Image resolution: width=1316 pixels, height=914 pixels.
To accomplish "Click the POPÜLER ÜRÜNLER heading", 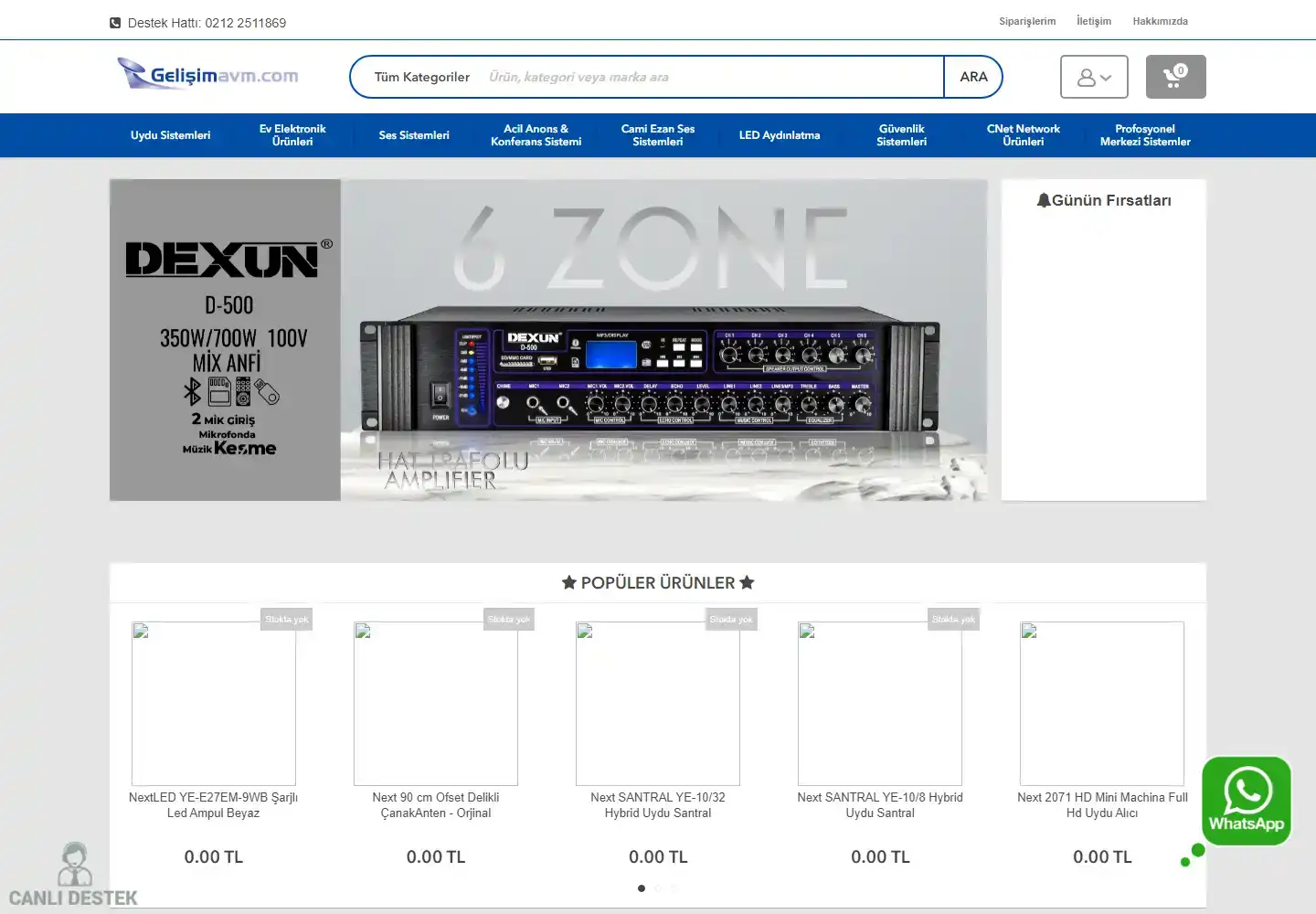I will coord(658,583).
